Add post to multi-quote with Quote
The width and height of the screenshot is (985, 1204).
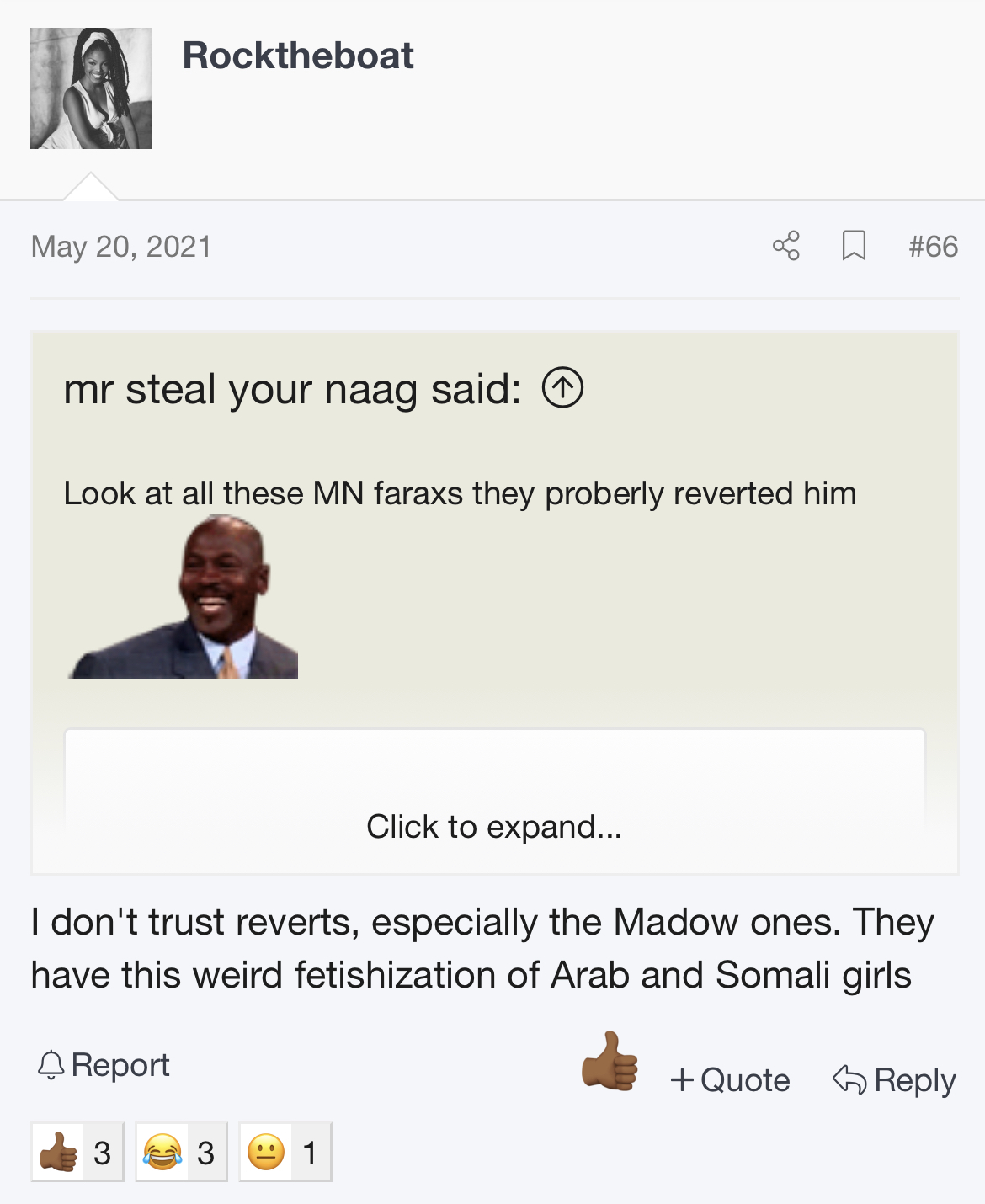pyautogui.click(x=730, y=1080)
